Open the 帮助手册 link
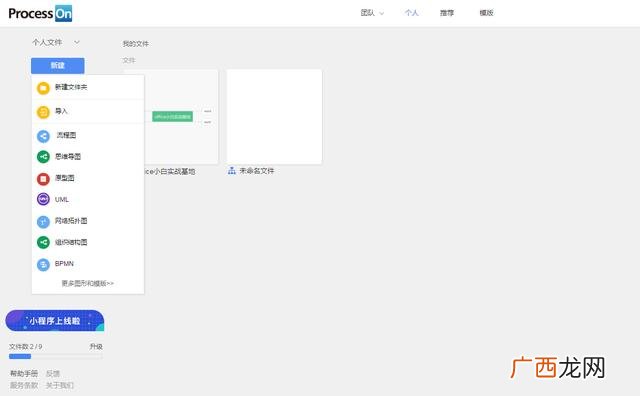 pyautogui.click(x=24, y=374)
